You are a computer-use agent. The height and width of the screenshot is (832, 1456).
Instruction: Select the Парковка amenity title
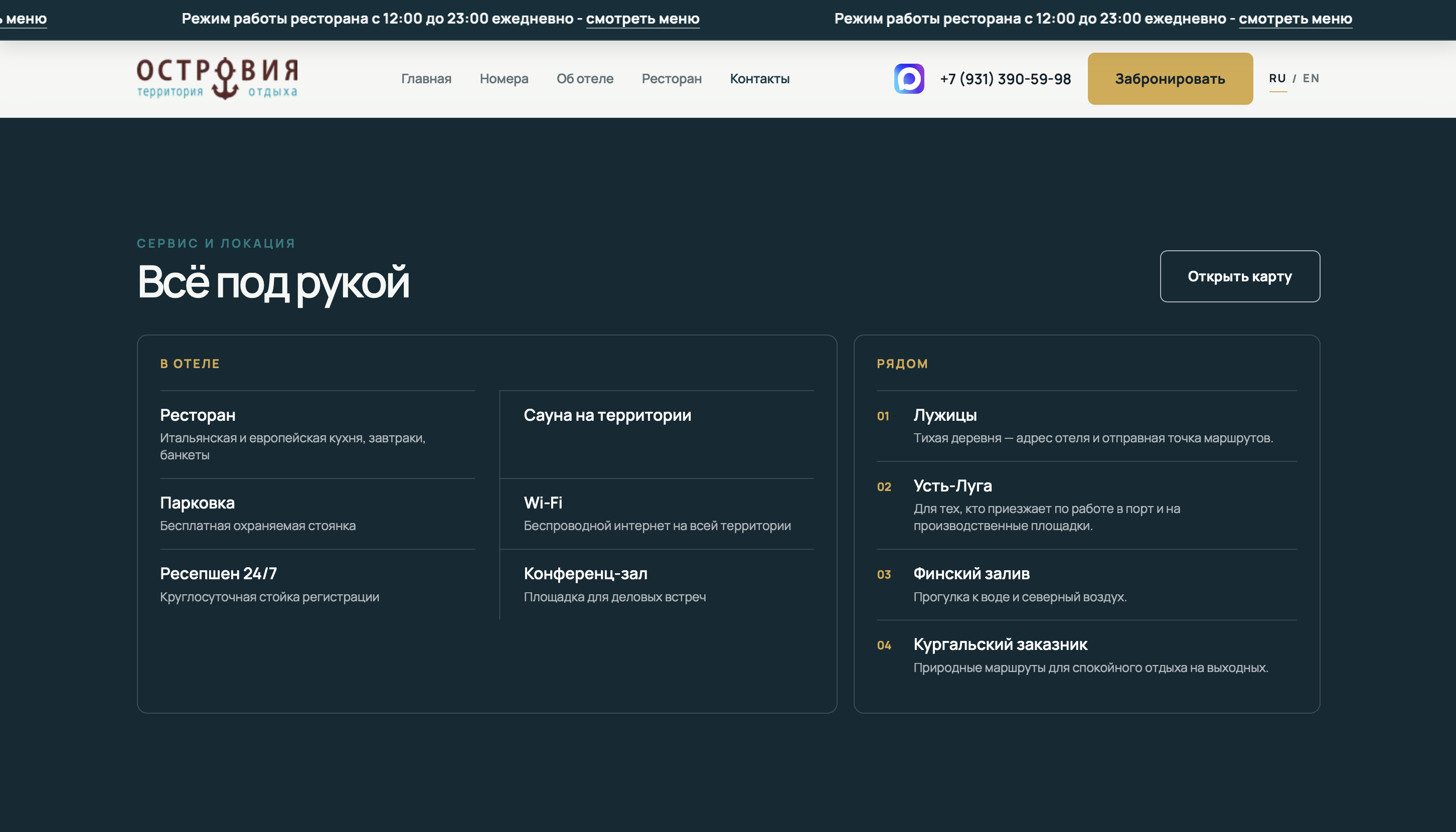(197, 504)
